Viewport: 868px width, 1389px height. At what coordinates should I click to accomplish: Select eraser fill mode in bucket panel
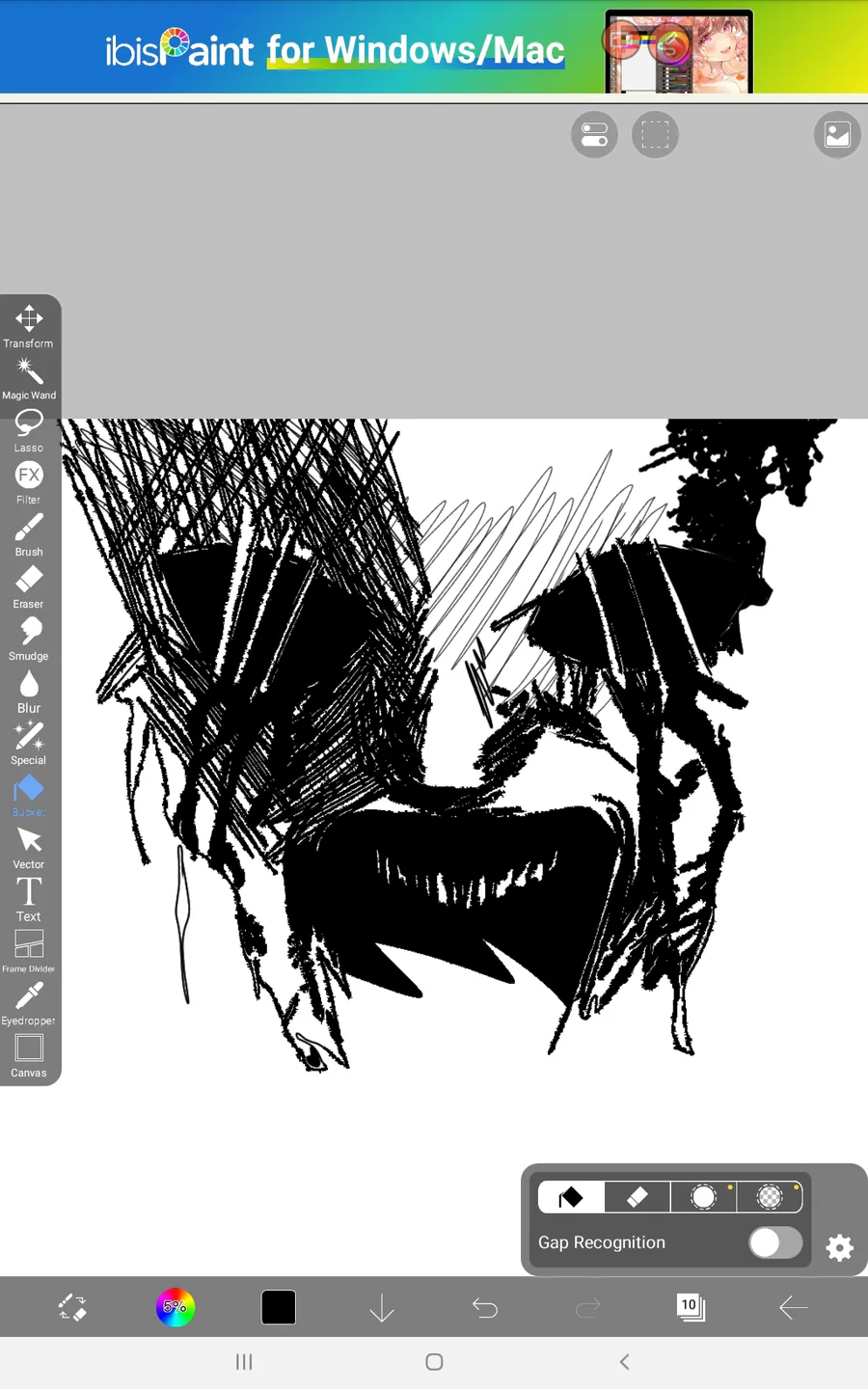(x=637, y=1197)
